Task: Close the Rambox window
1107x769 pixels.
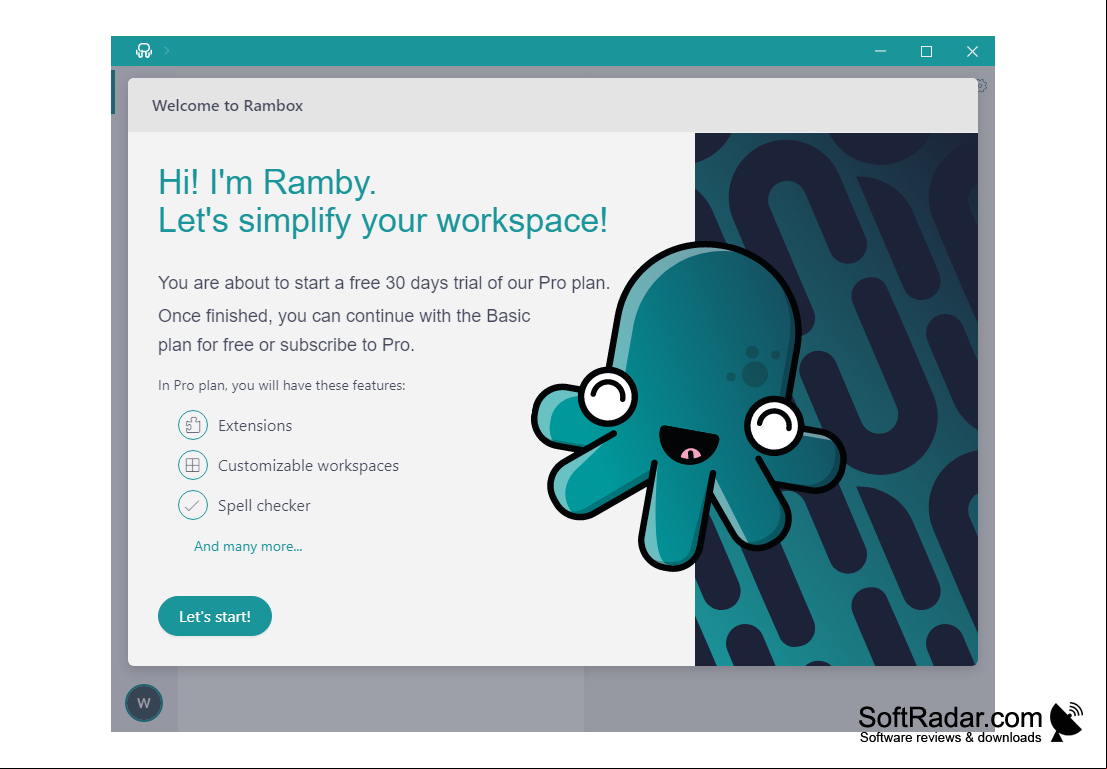Action: 972,51
